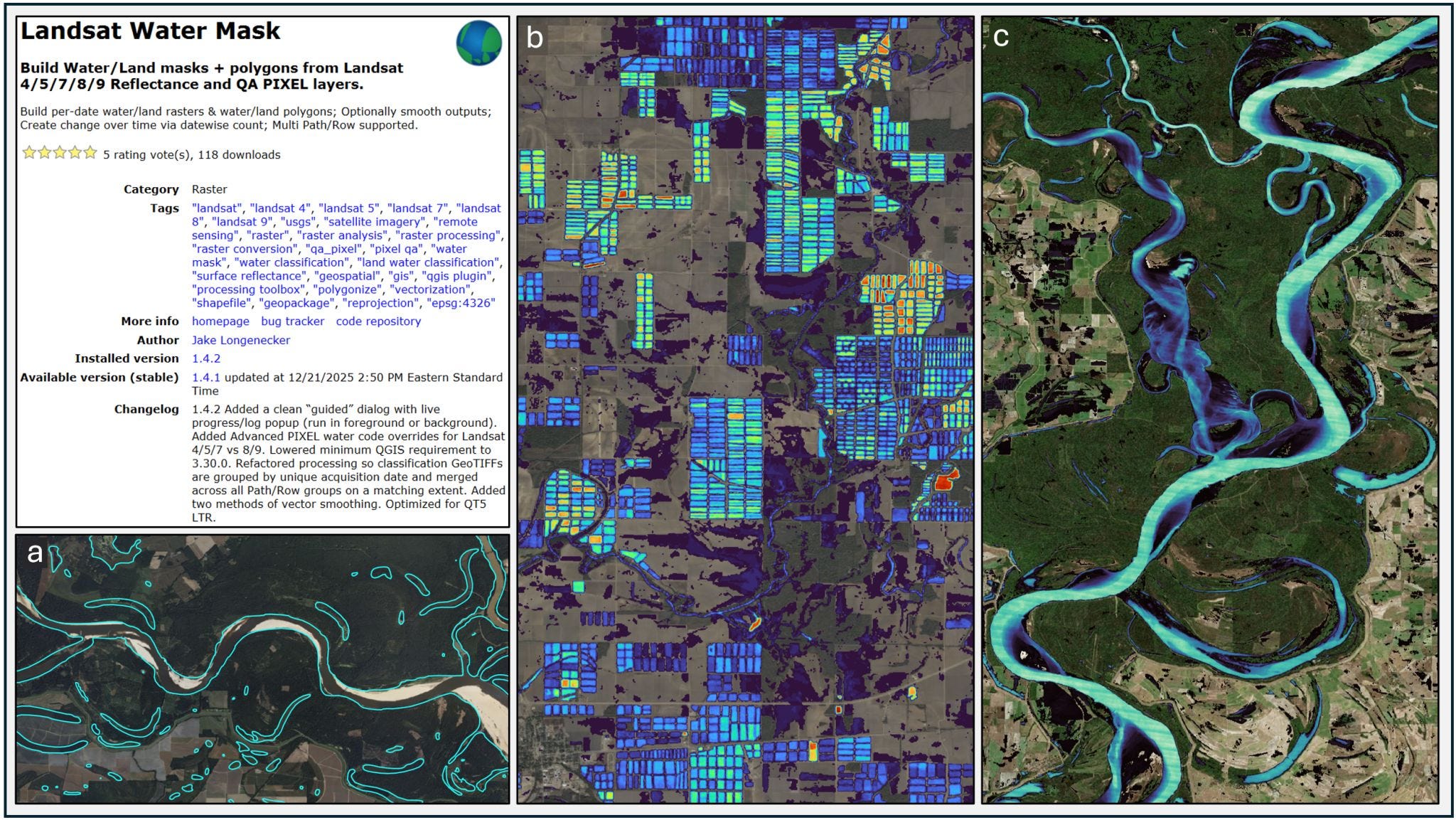Click installed version 1.4.2 link
This screenshot has height=820, width=1456.
coord(205,358)
